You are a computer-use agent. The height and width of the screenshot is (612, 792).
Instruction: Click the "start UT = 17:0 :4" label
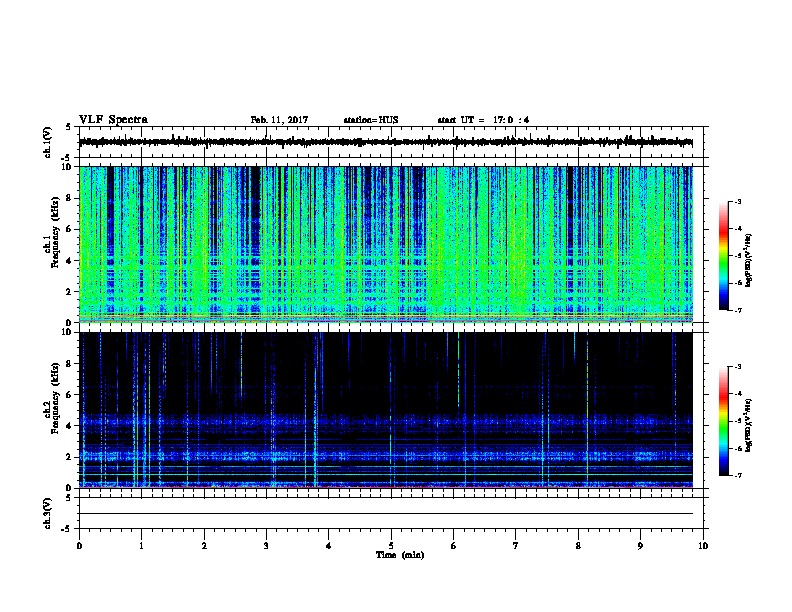[x=483, y=120]
